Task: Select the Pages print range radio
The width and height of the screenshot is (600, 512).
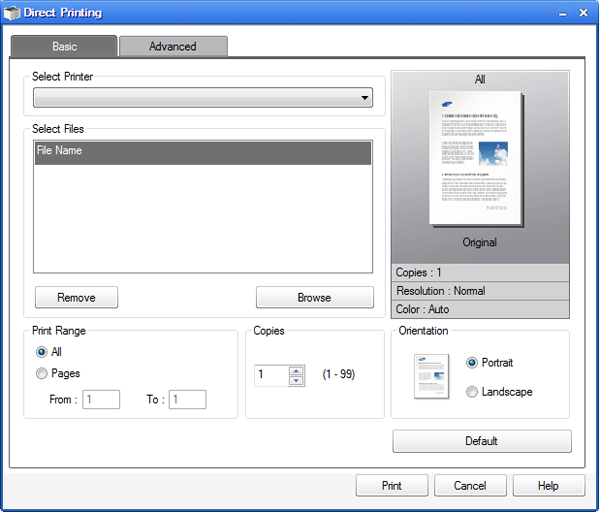Action: click(x=41, y=373)
